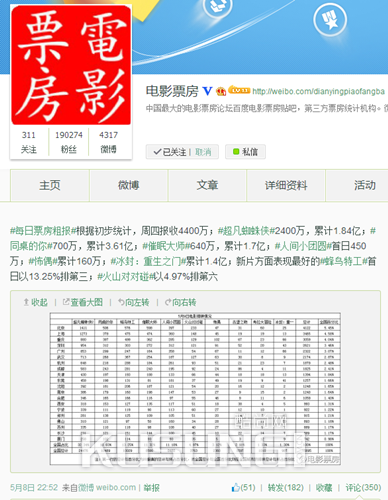The image size is (388, 500).
Task: Open the 详细资料 tab
Action: click(x=286, y=185)
